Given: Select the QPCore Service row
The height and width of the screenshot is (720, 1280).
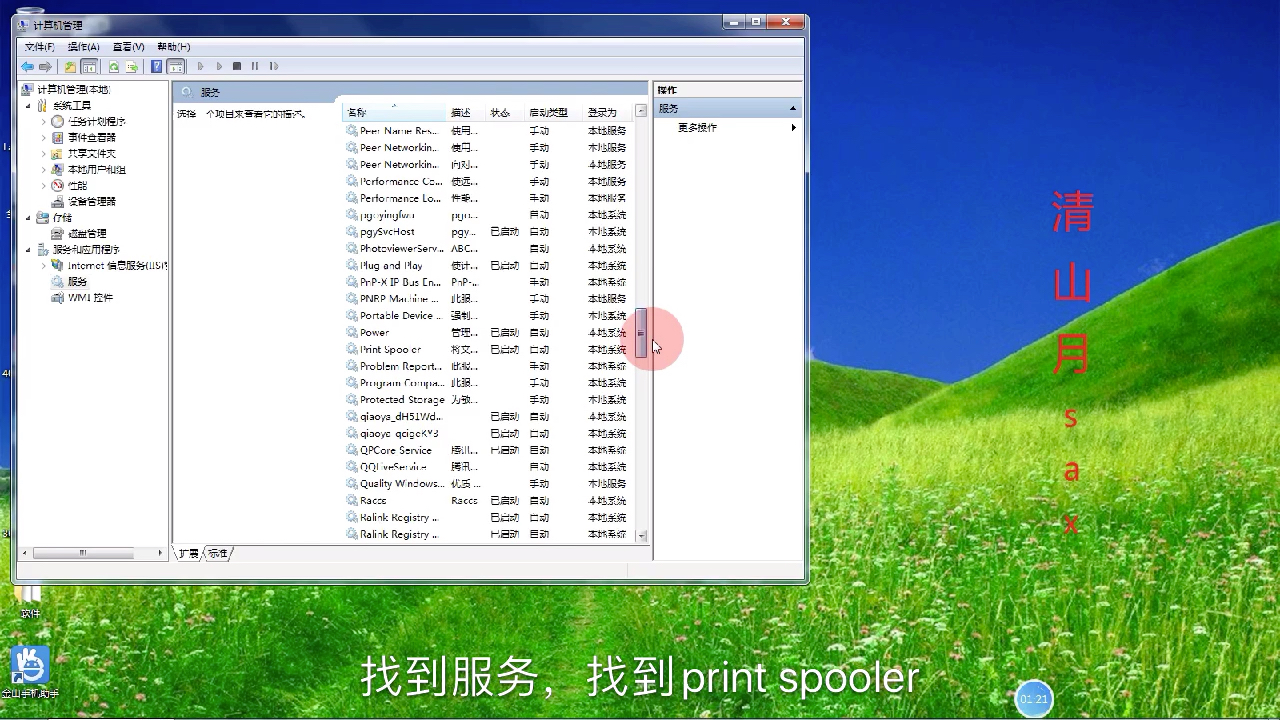Looking at the screenshot, I should (x=488, y=451).
